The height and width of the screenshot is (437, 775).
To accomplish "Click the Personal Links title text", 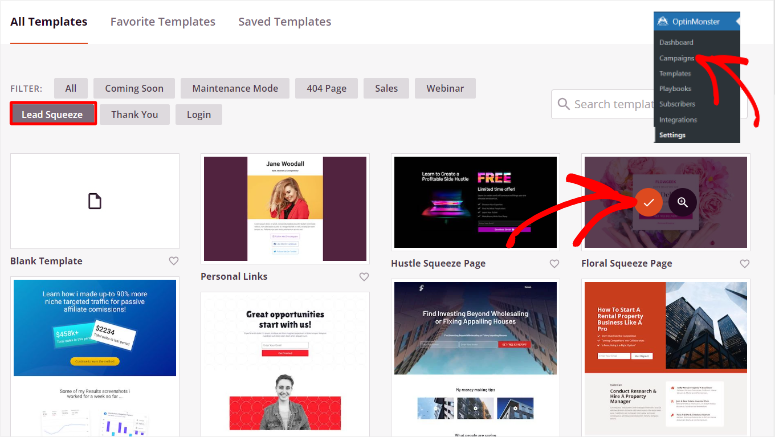I will click(234, 277).
